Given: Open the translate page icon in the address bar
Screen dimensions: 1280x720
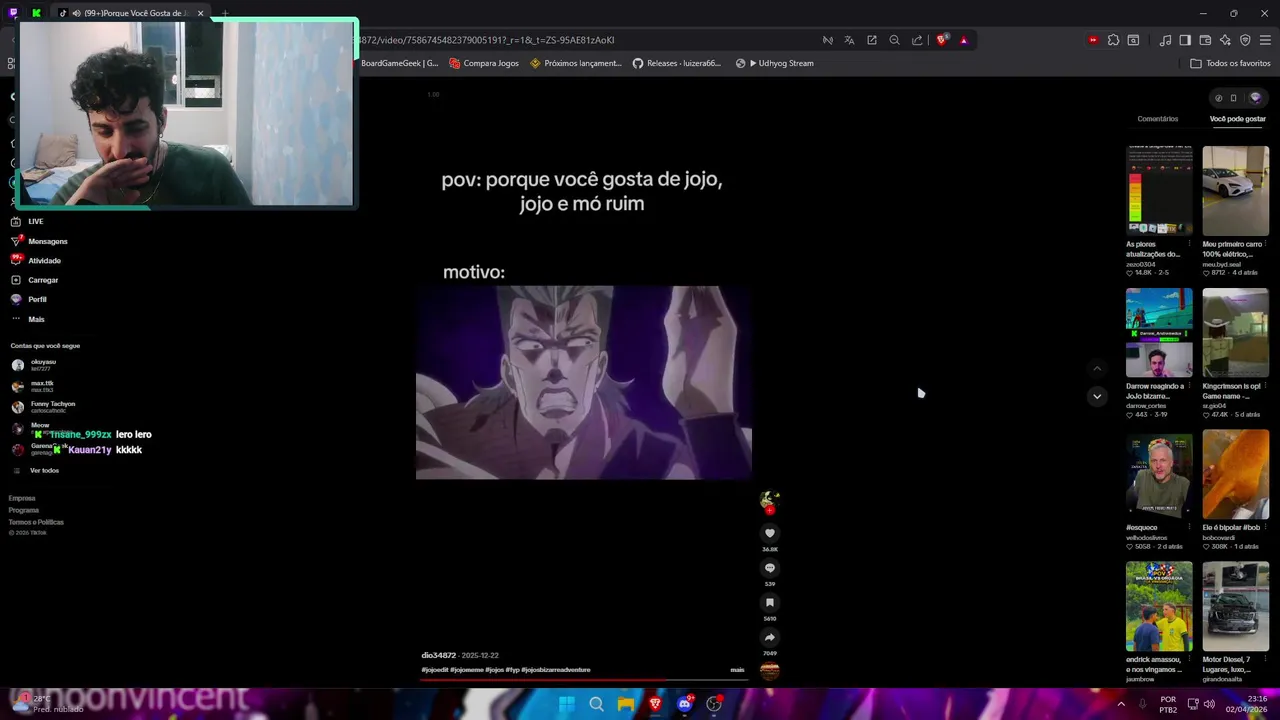Looking at the screenshot, I should tap(849, 40).
